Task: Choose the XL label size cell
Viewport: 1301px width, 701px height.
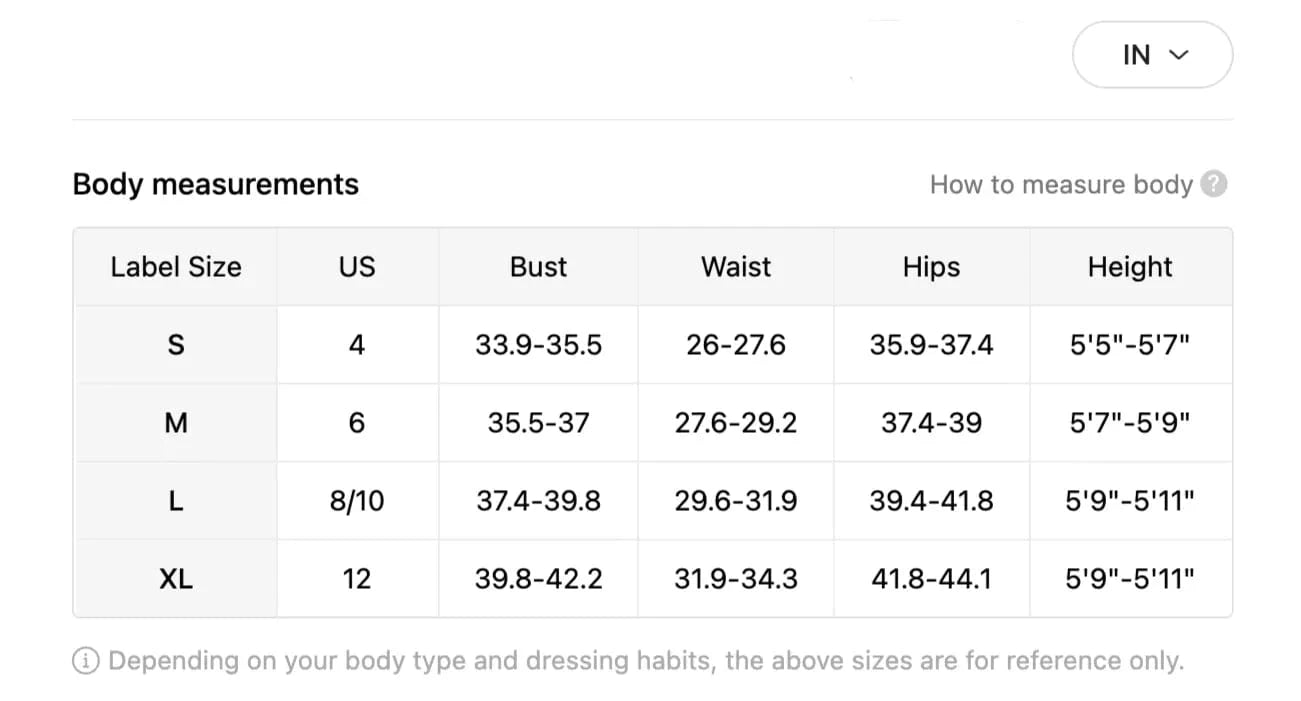Action: (x=176, y=579)
